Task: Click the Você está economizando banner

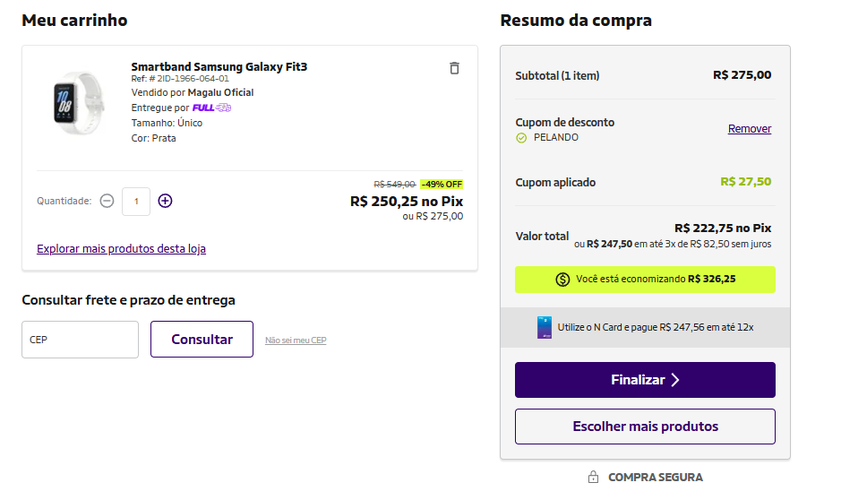Action: tap(645, 280)
